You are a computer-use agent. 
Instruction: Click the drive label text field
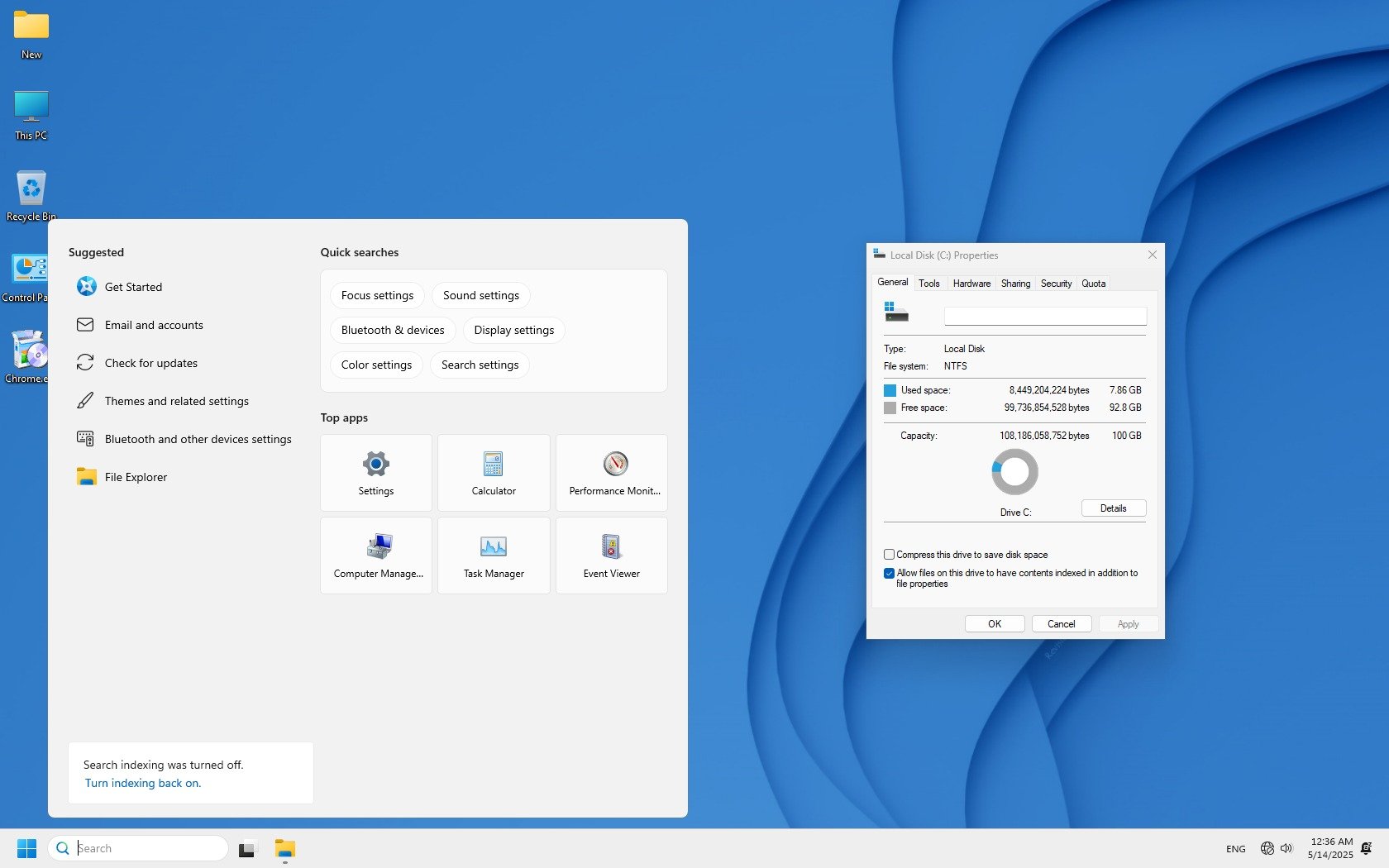[1045, 316]
